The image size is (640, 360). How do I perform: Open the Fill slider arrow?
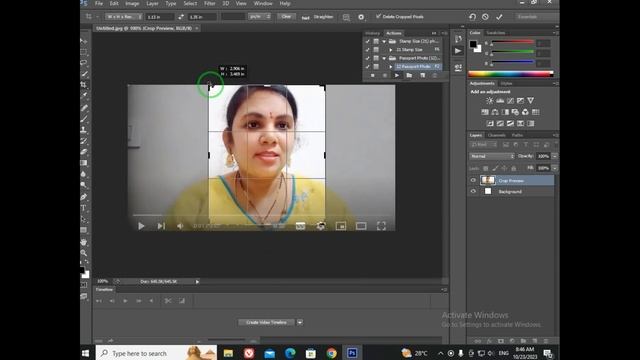555,168
